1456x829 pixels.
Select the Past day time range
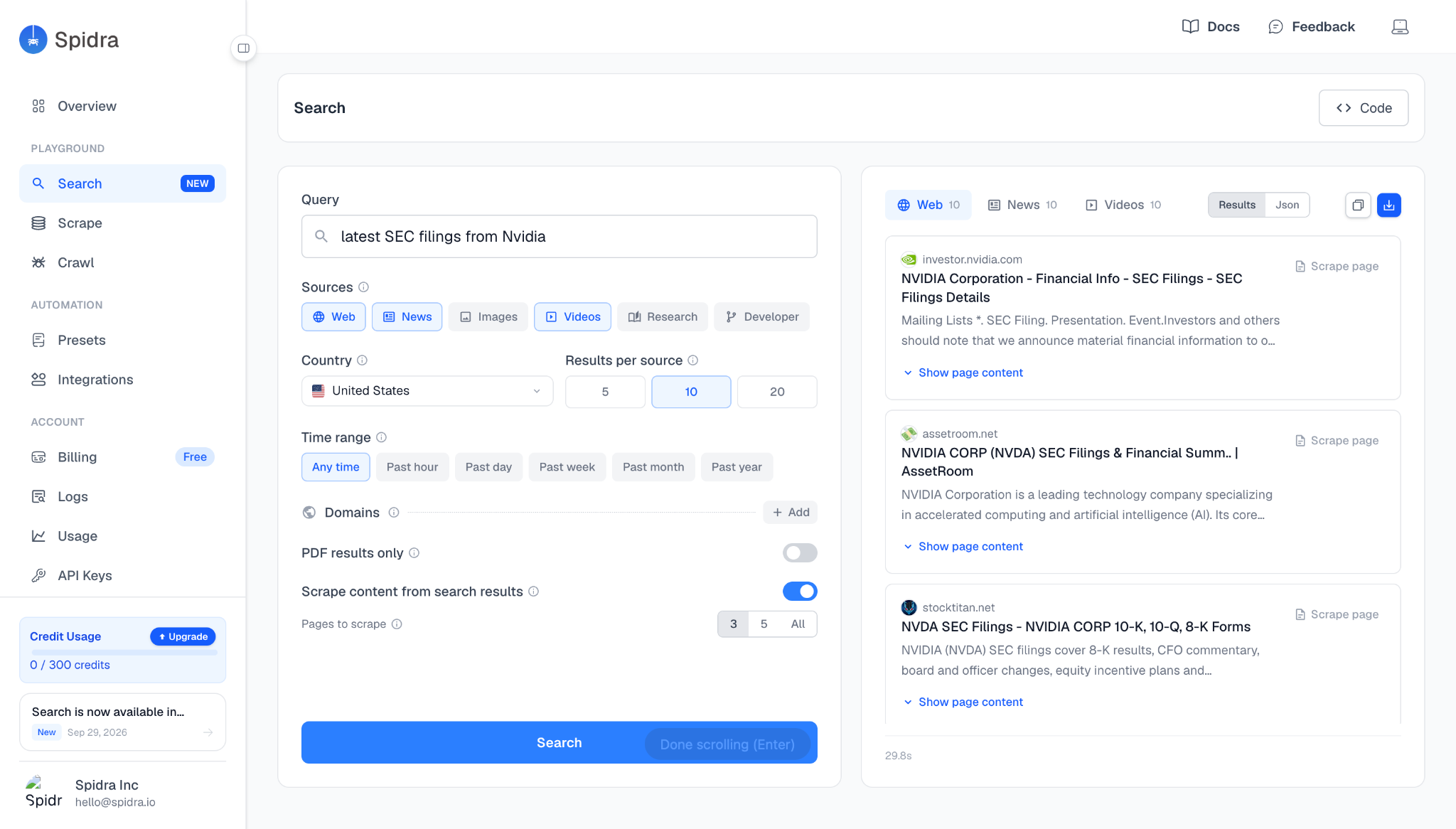point(488,467)
